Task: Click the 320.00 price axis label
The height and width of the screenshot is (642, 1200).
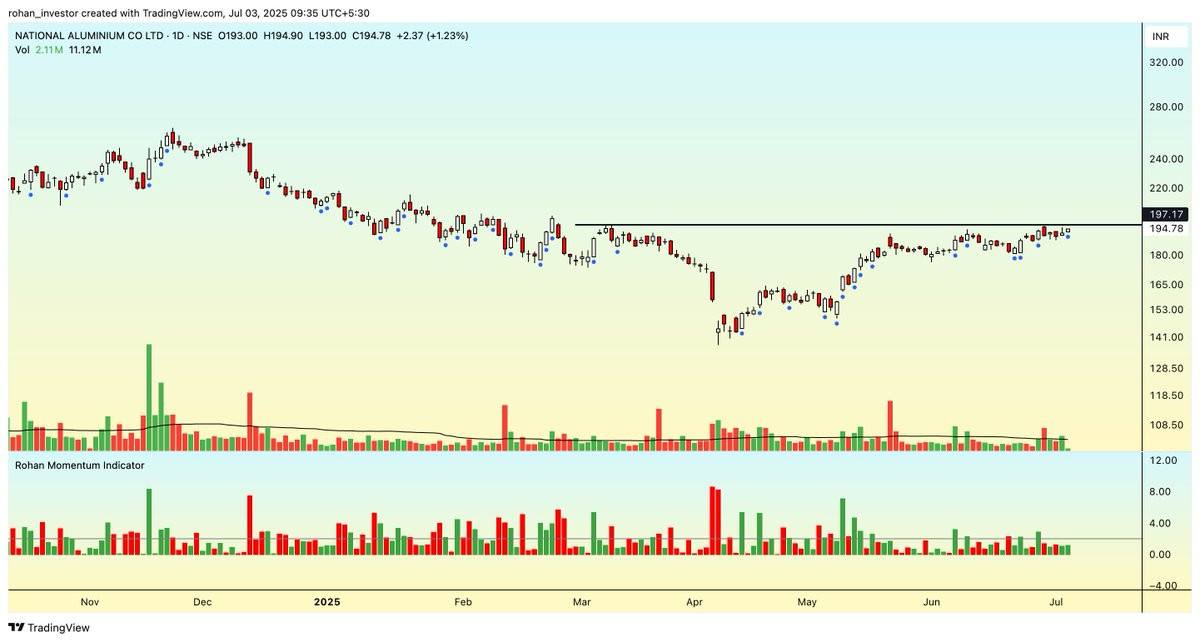Action: (1168, 62)
